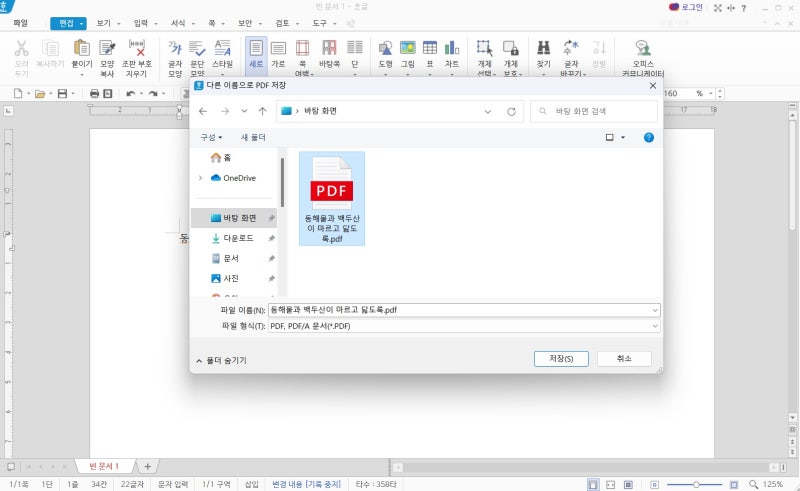Open the 파일 이름 filename dropdown arrow
800x491 pixels.
point(655,310)
